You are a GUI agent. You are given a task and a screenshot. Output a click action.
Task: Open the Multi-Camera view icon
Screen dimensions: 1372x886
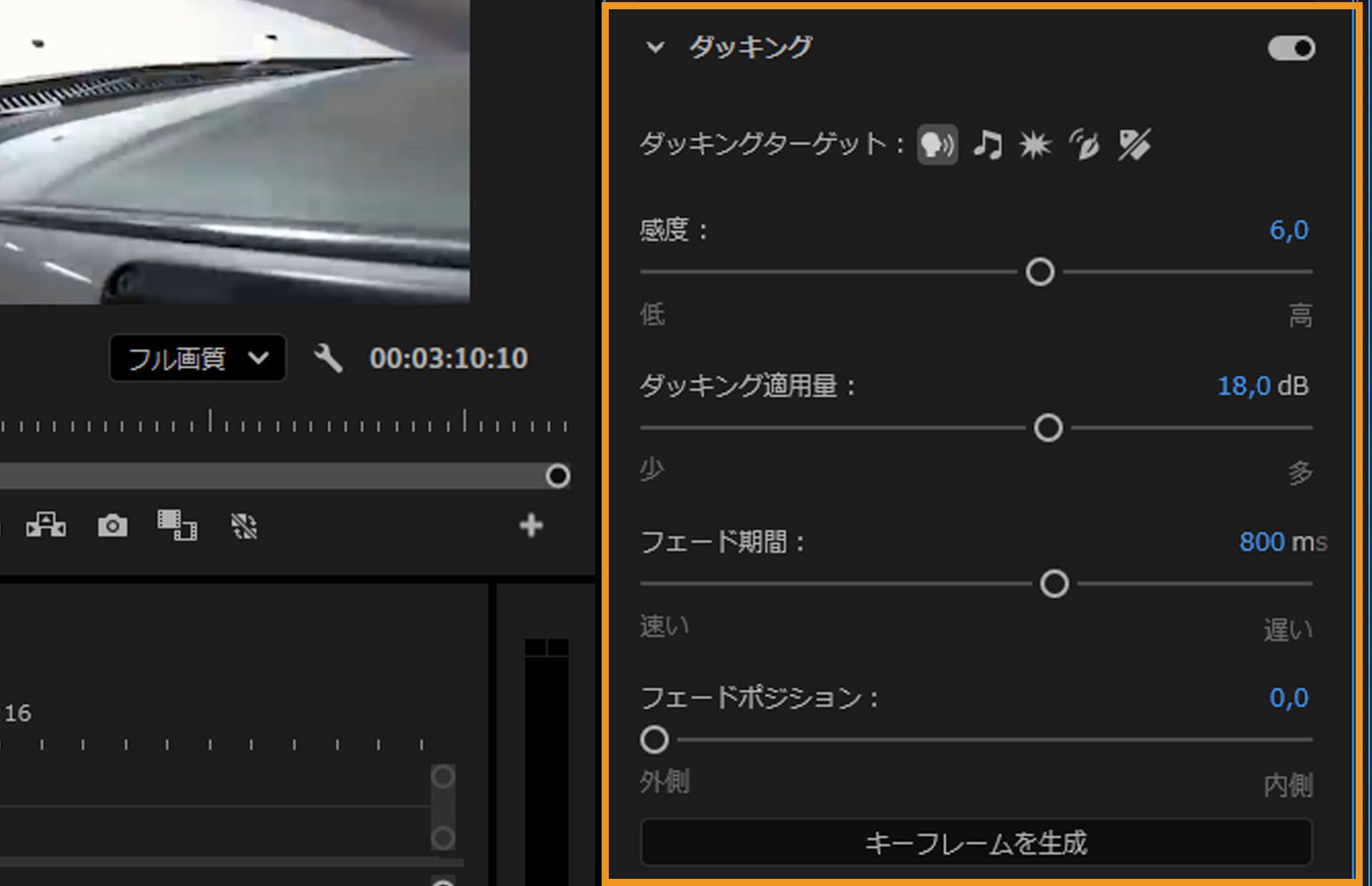(46, 527)
